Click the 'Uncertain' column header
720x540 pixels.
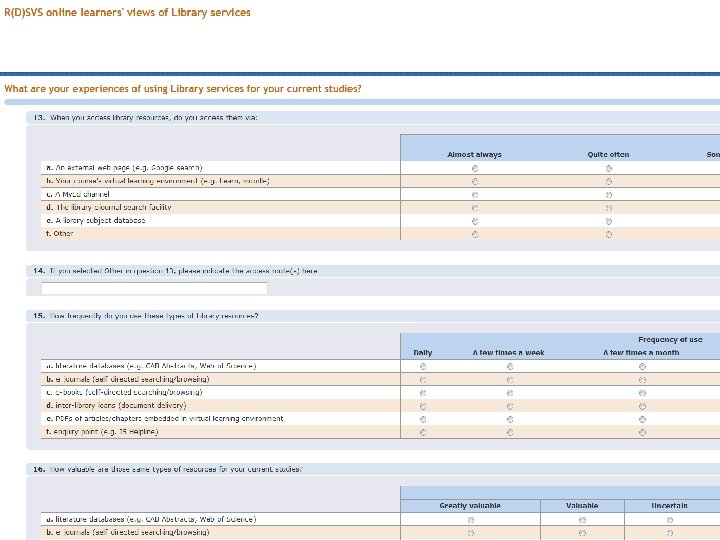pos(669,506)
